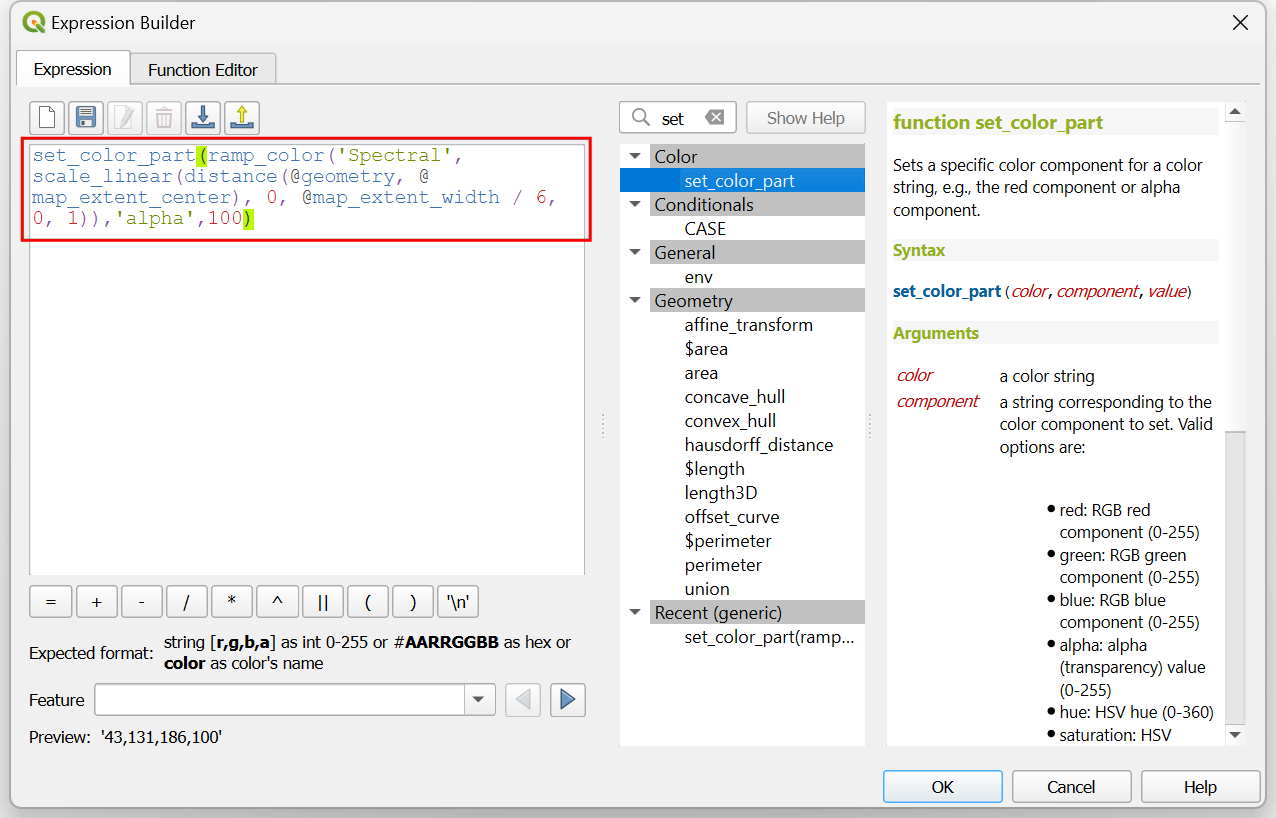Go to previous feature with the left arrow

[x=523, y=700]
